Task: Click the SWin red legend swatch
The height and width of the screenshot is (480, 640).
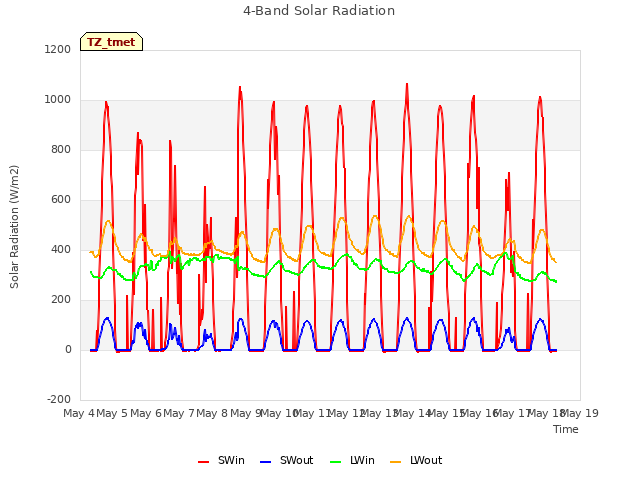Action: 203,462
